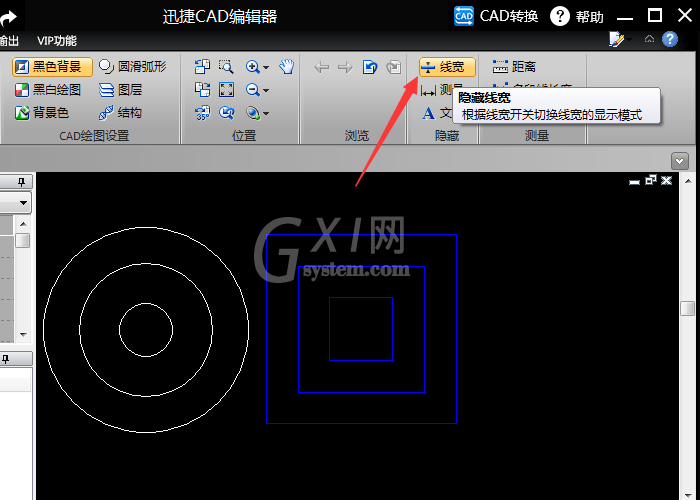Click the drawing area vertical scrollbar thumb
700x500 pixels.
pos(688,308)
